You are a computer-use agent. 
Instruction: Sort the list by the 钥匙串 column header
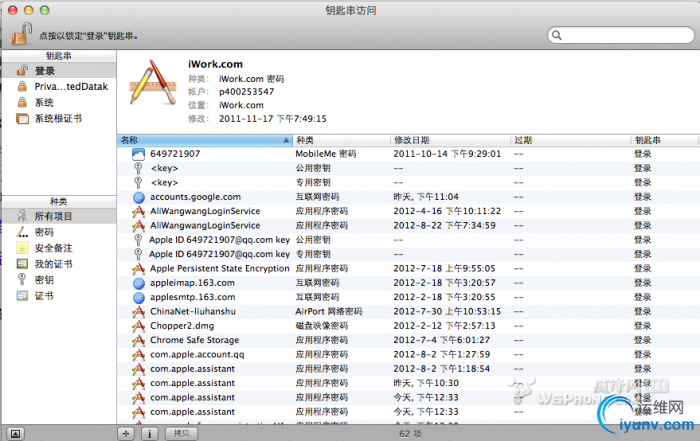coord(665,140)
